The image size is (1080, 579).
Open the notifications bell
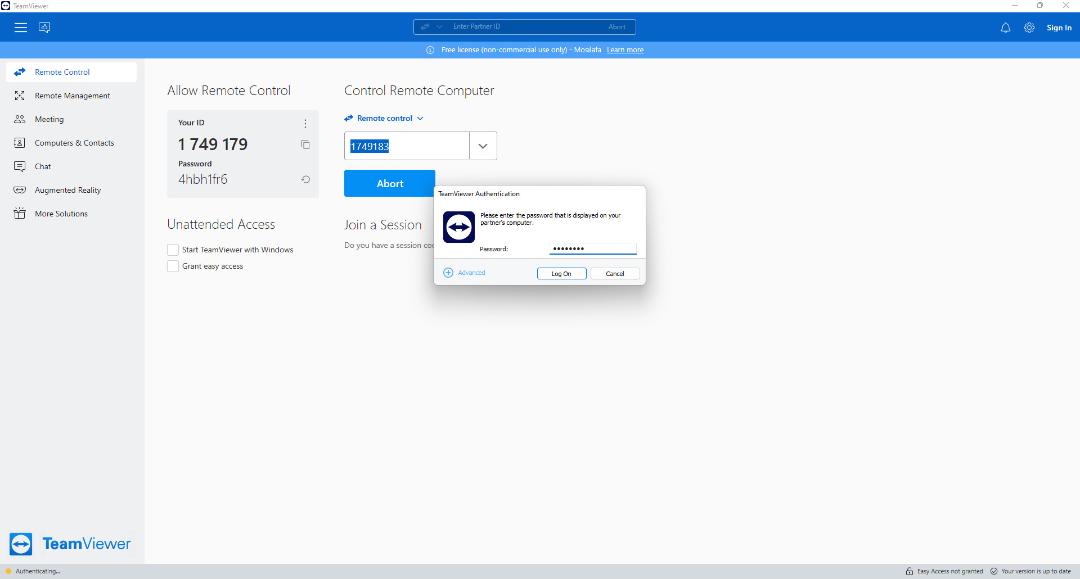click(x=1006, y=28)
